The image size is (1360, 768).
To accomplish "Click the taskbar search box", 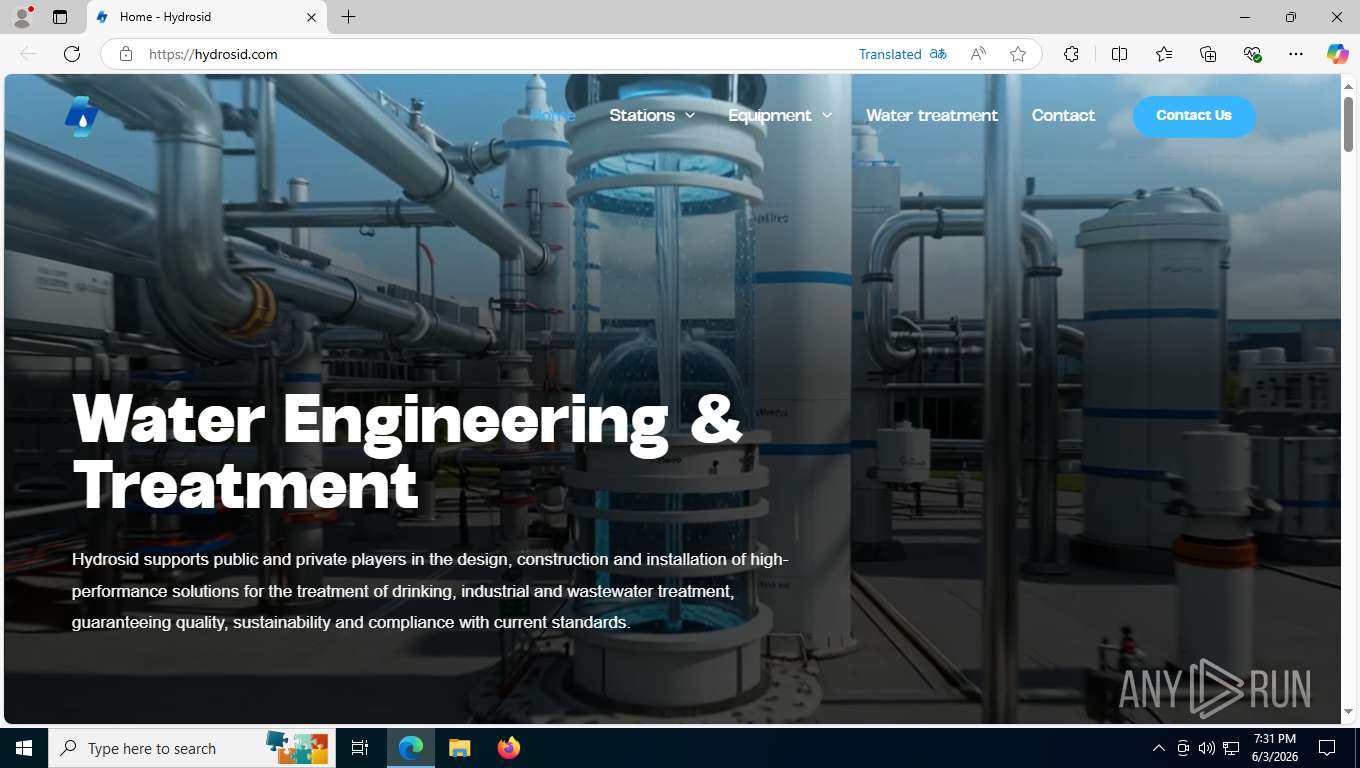I will pos(190,748).
